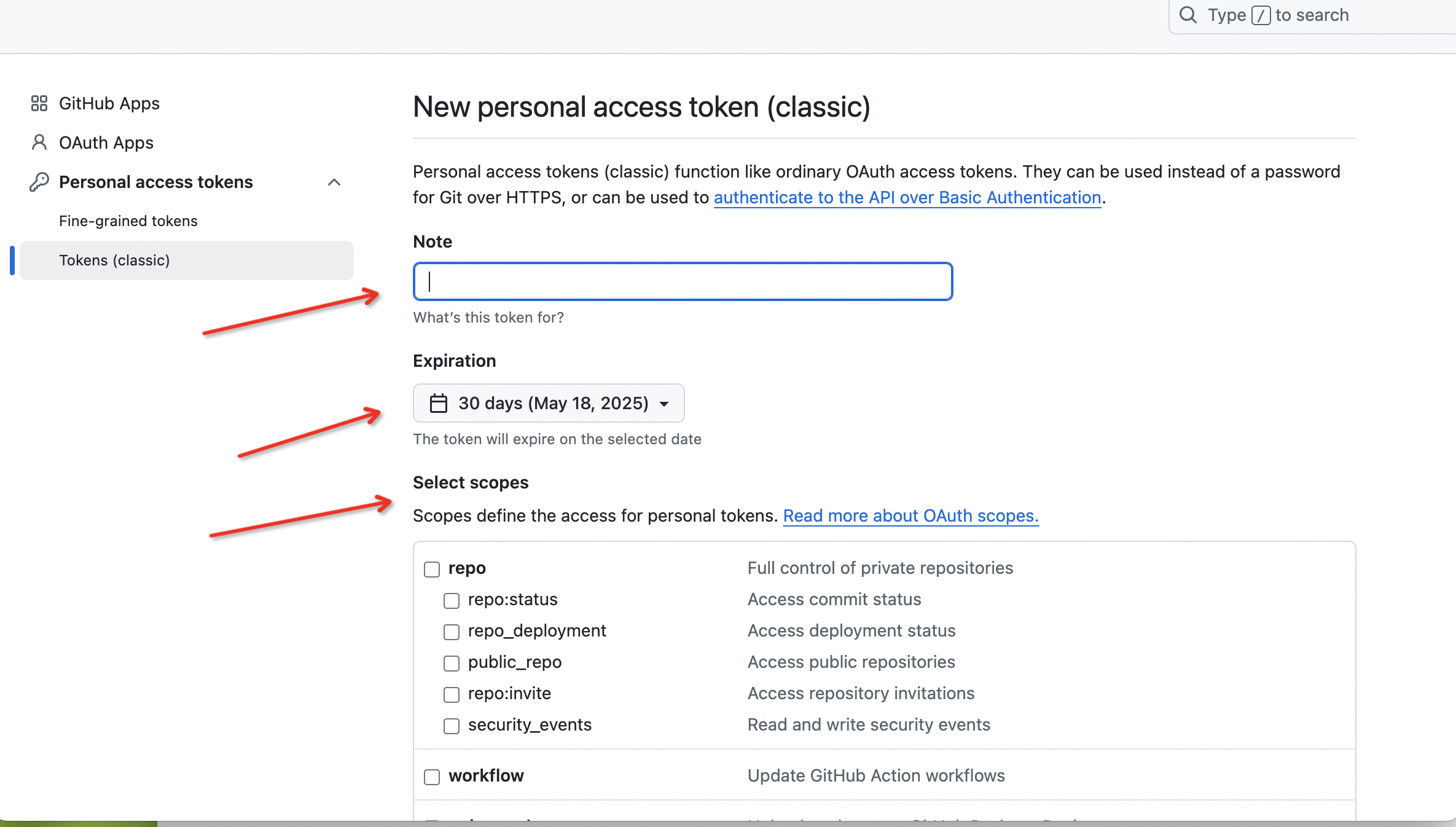Viewport: 1456px width, 827px height.
Task: Enable the repo scope checkbox
Action: [432, 569]
